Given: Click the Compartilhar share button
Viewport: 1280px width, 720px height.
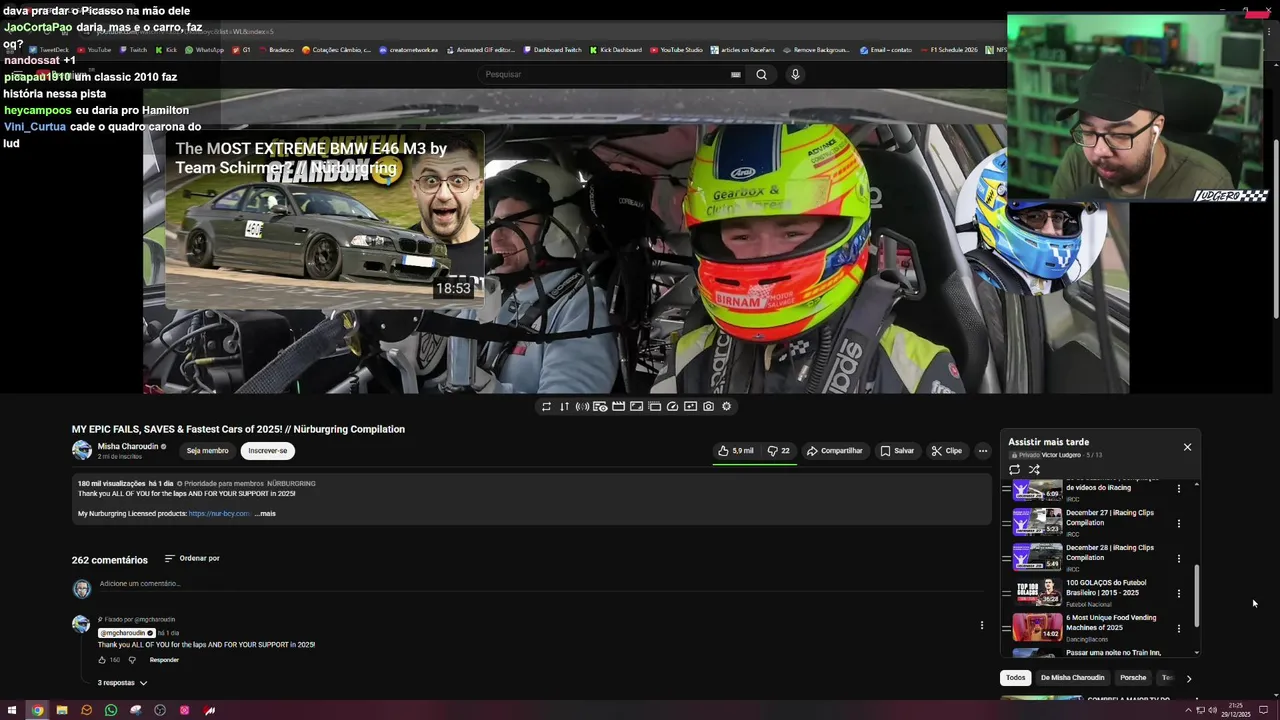Looking at the screenshot, I should click(x=835, y=451).
